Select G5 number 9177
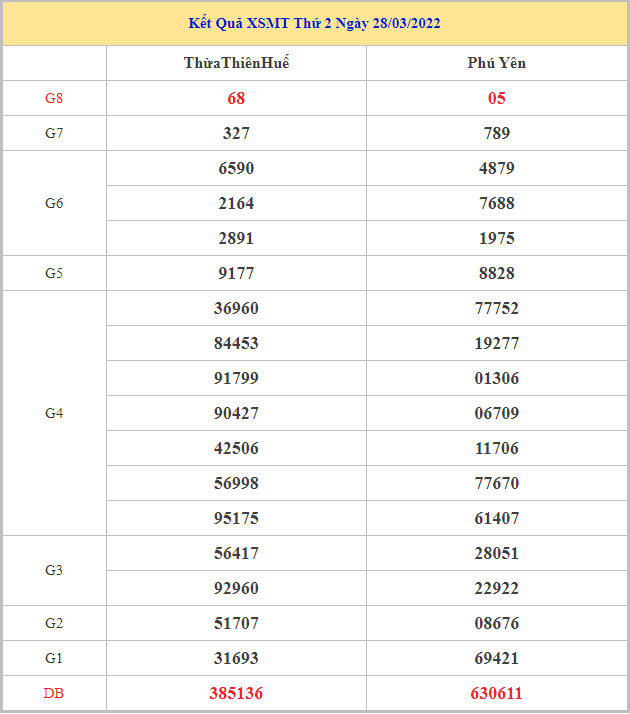 pyautogui.click(x=236, y=273)
